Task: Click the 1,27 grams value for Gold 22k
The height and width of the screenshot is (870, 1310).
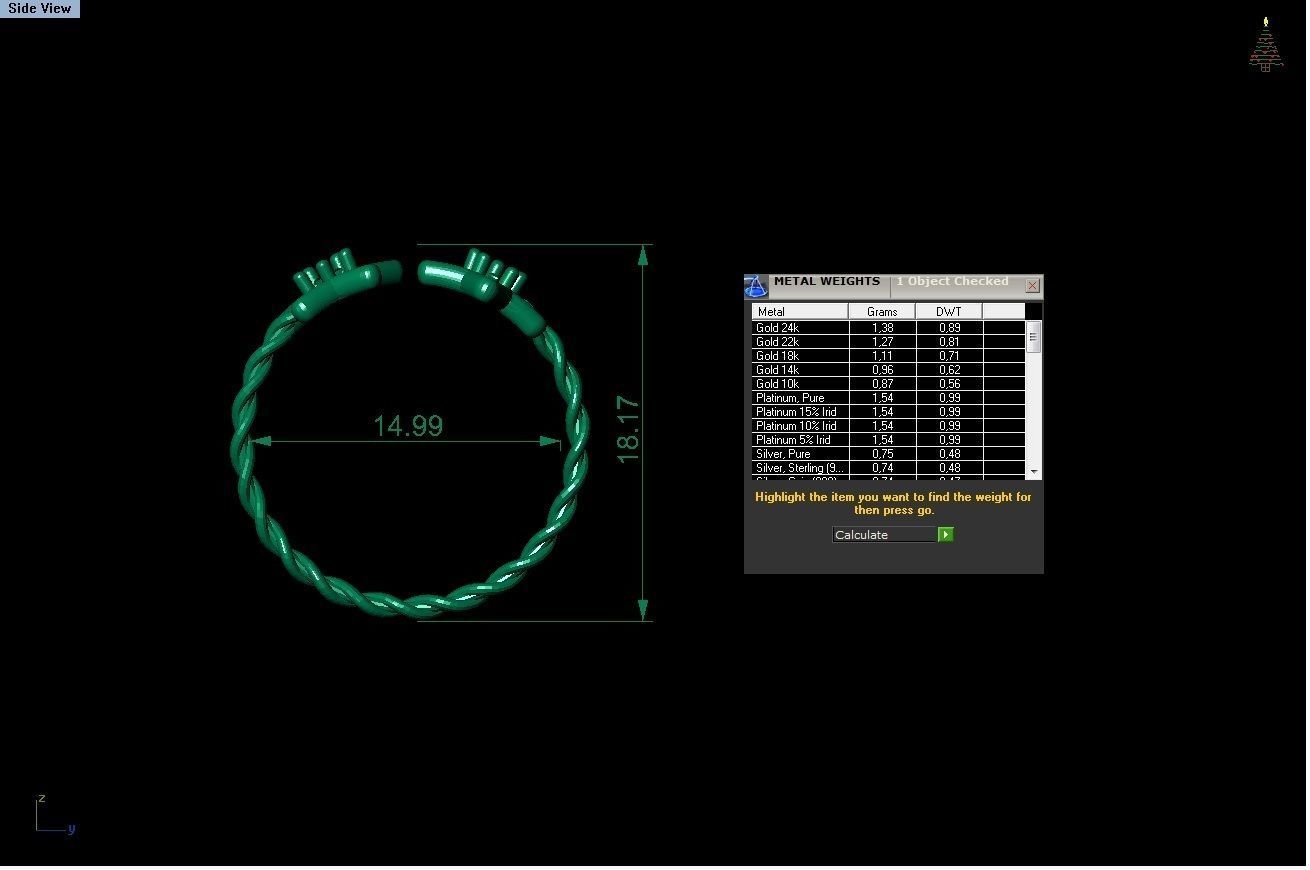Action: pyautogui.click(x=882, y=342)
